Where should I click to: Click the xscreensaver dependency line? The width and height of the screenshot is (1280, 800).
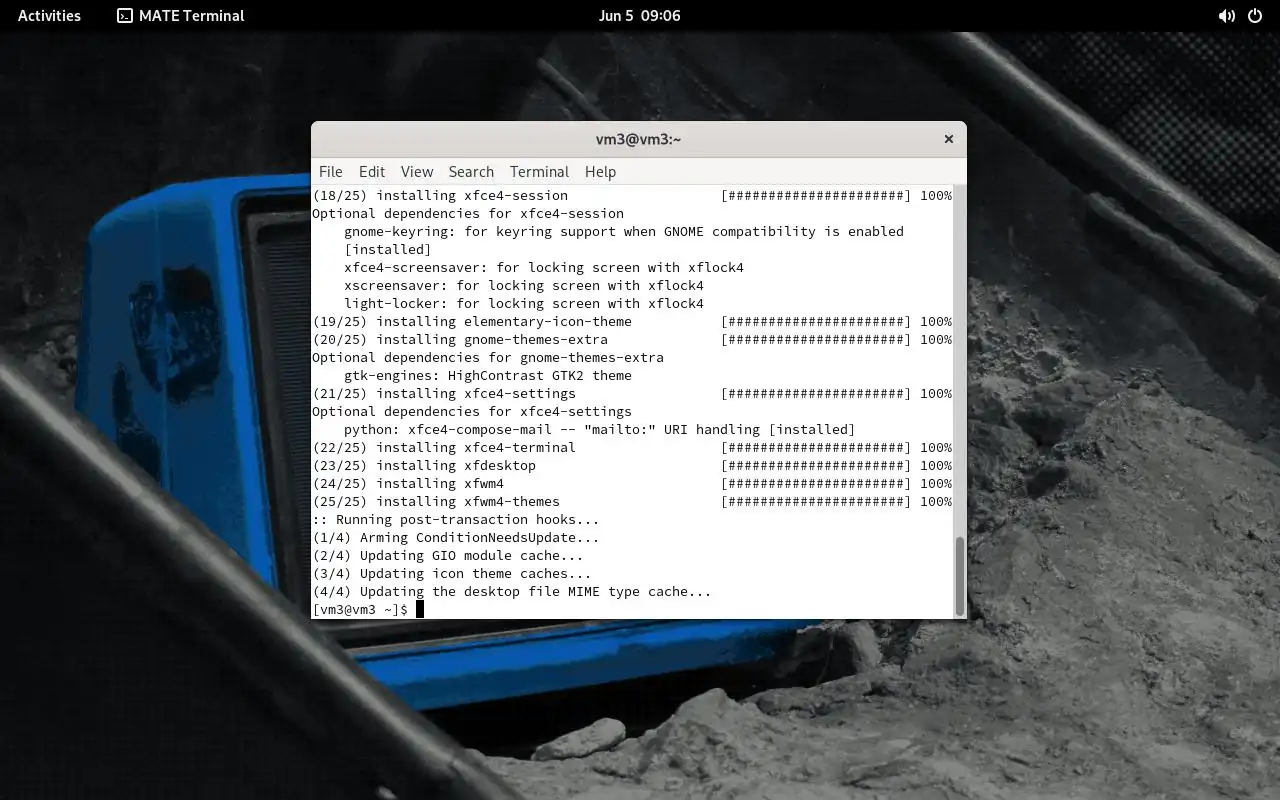524,285
